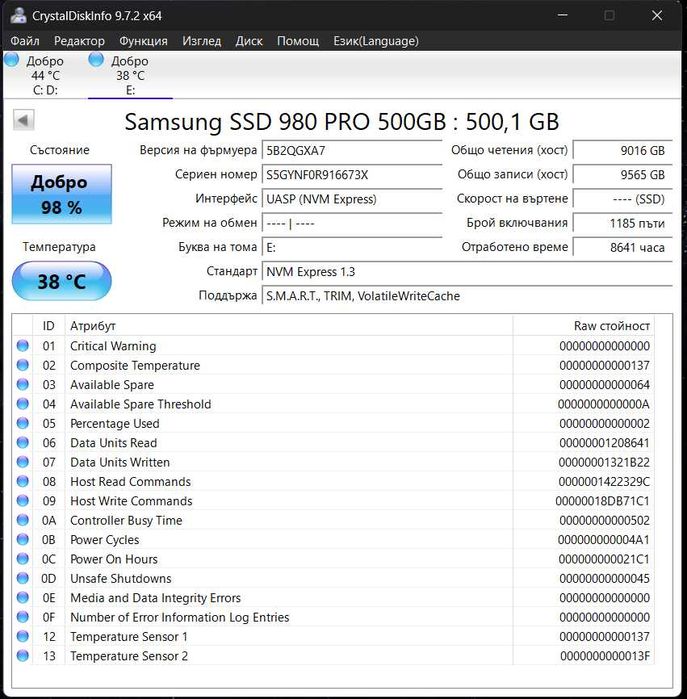Select the Composite Temperature attribute text
The height and width of the screenshot is (699, 687).
[x=135, y=366]
